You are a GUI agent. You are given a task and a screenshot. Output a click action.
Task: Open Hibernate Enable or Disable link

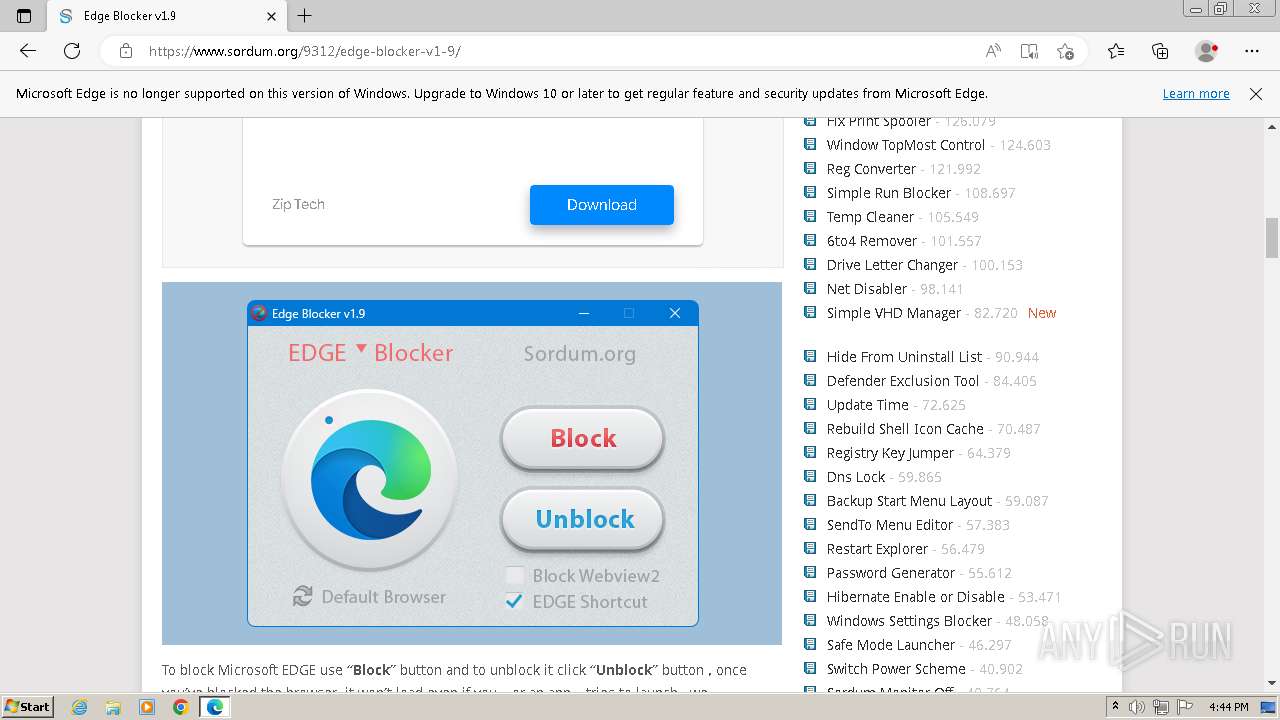click(x=916, y=597)
